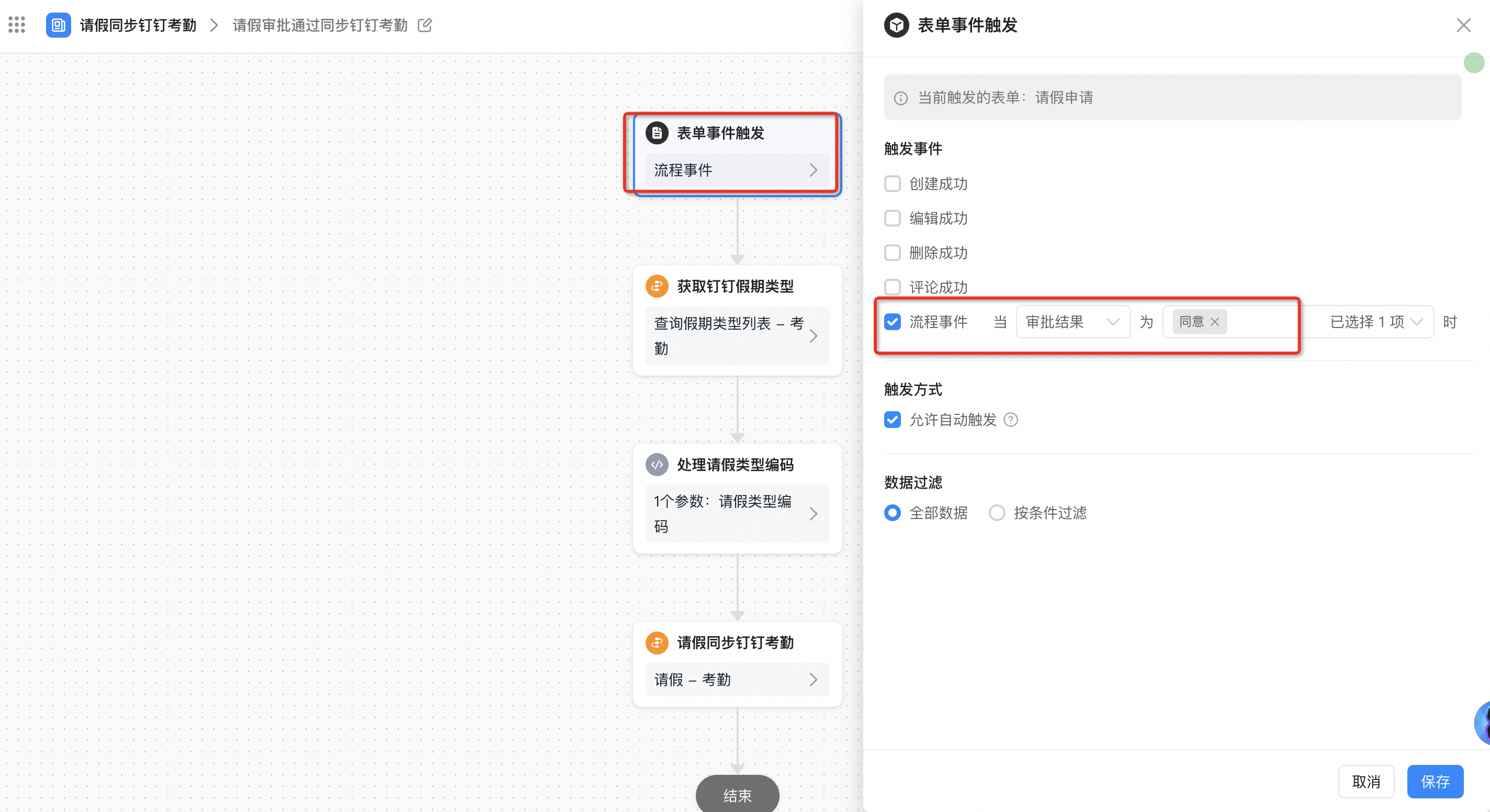Check the 删除成功 checkbox

tap(893, 253)
